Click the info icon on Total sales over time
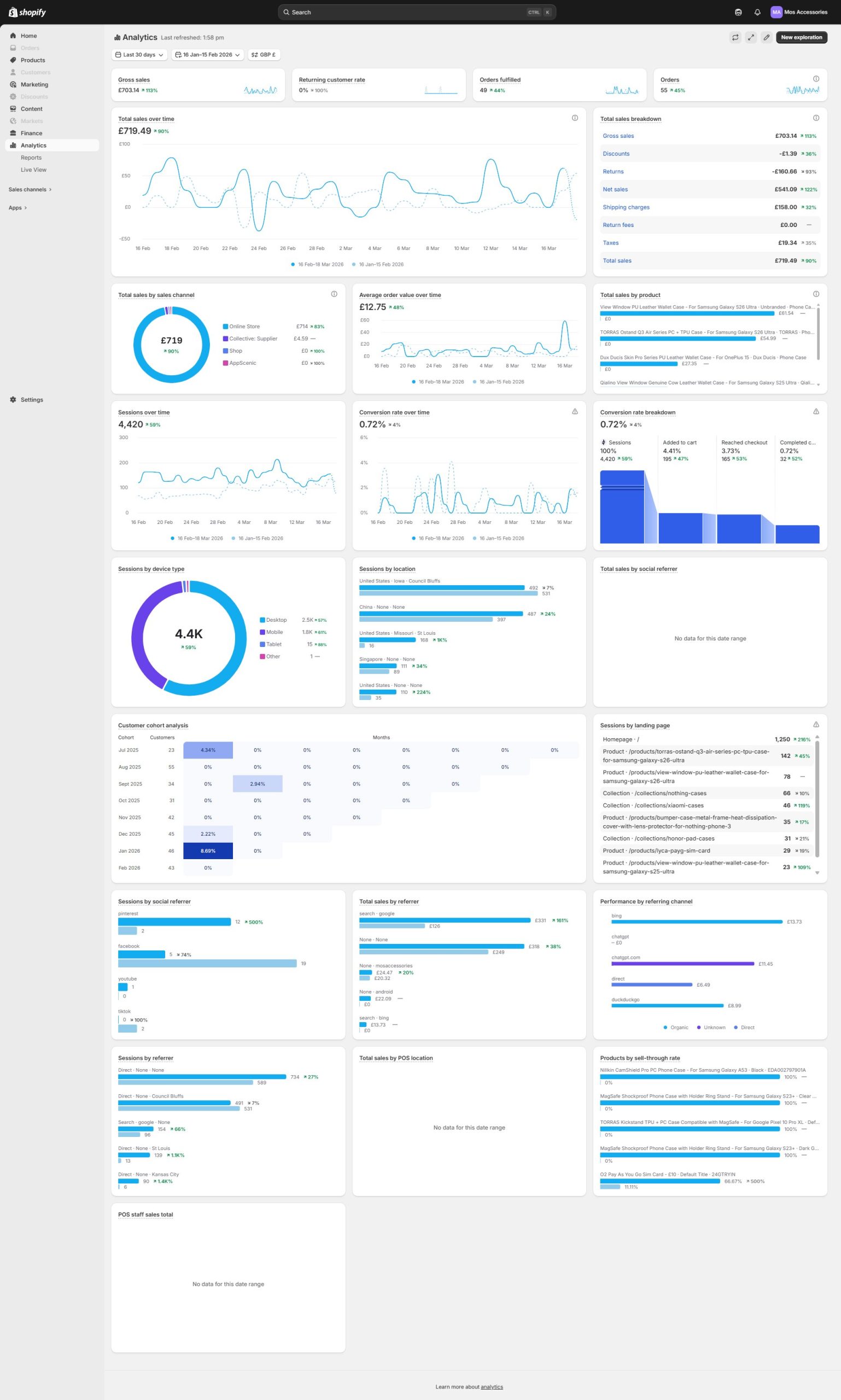 (x=575, y=118)
